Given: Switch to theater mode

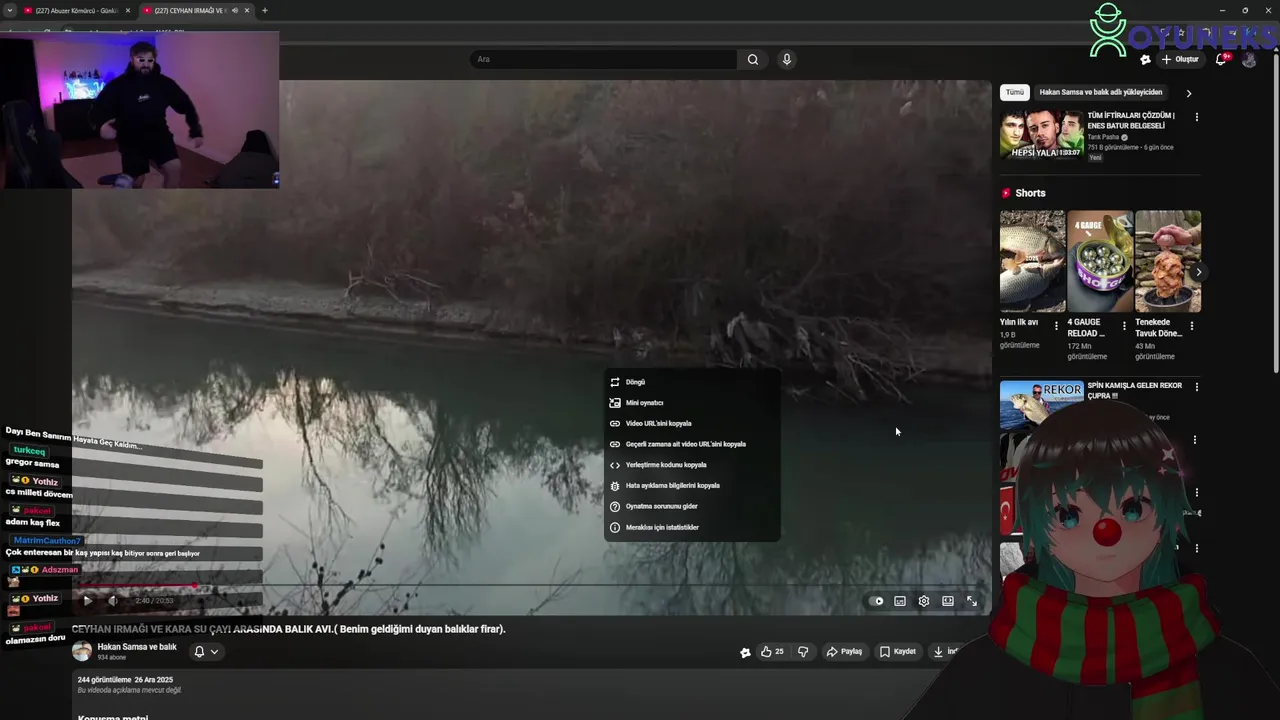Looking at the screenshot, I should tap(948, 601).
